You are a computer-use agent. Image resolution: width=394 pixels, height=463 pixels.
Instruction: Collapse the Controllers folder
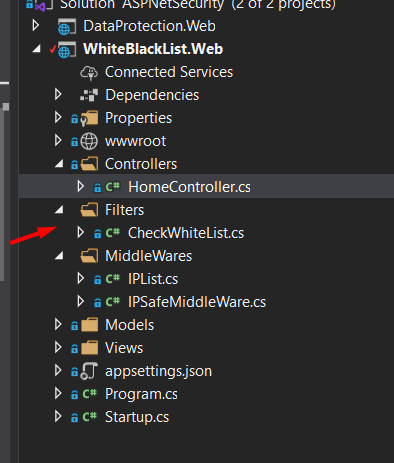point(59,163)
